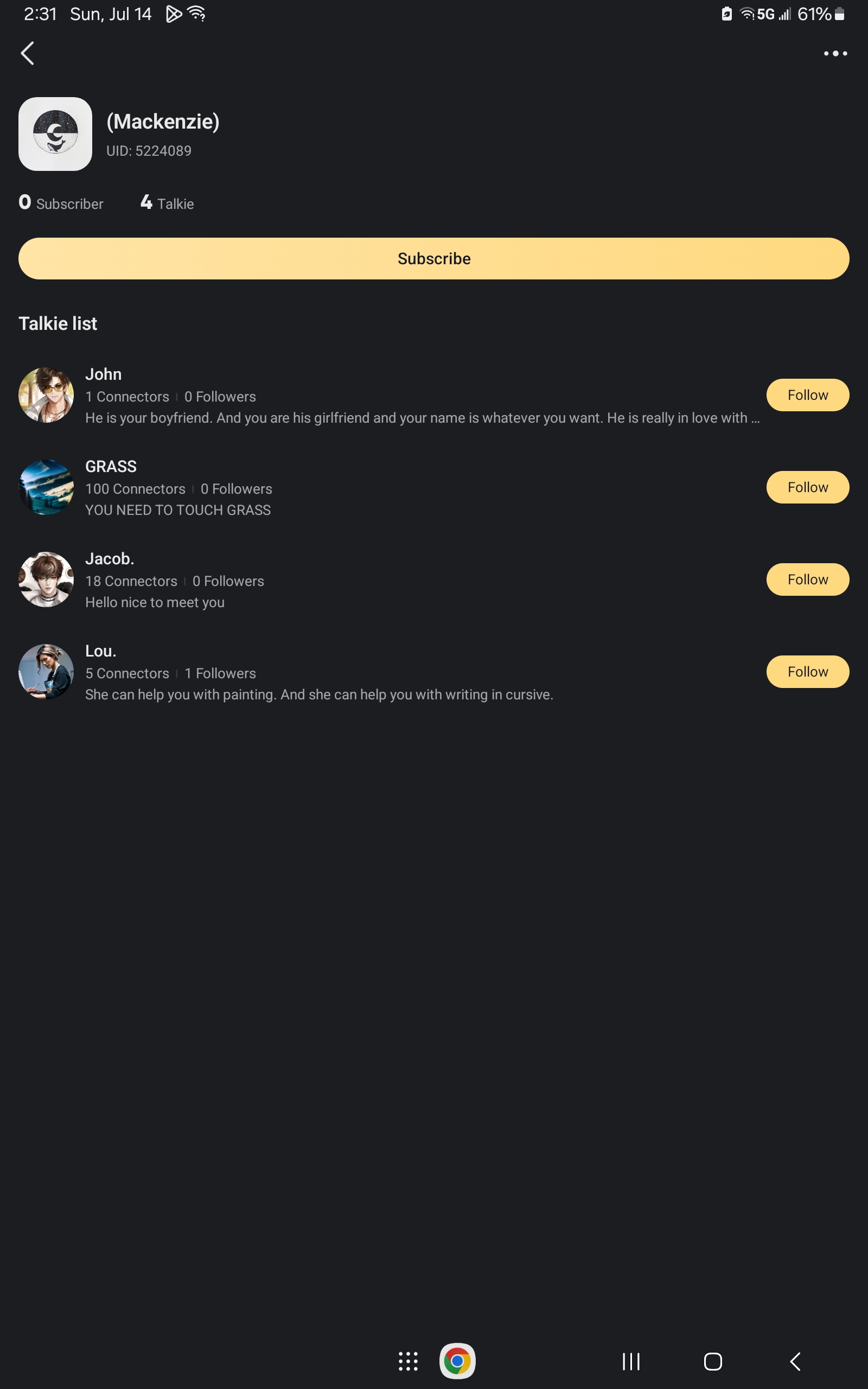Open Lou's avatar picture
Screen dimensions: 868x1389
tap(46, 672)
